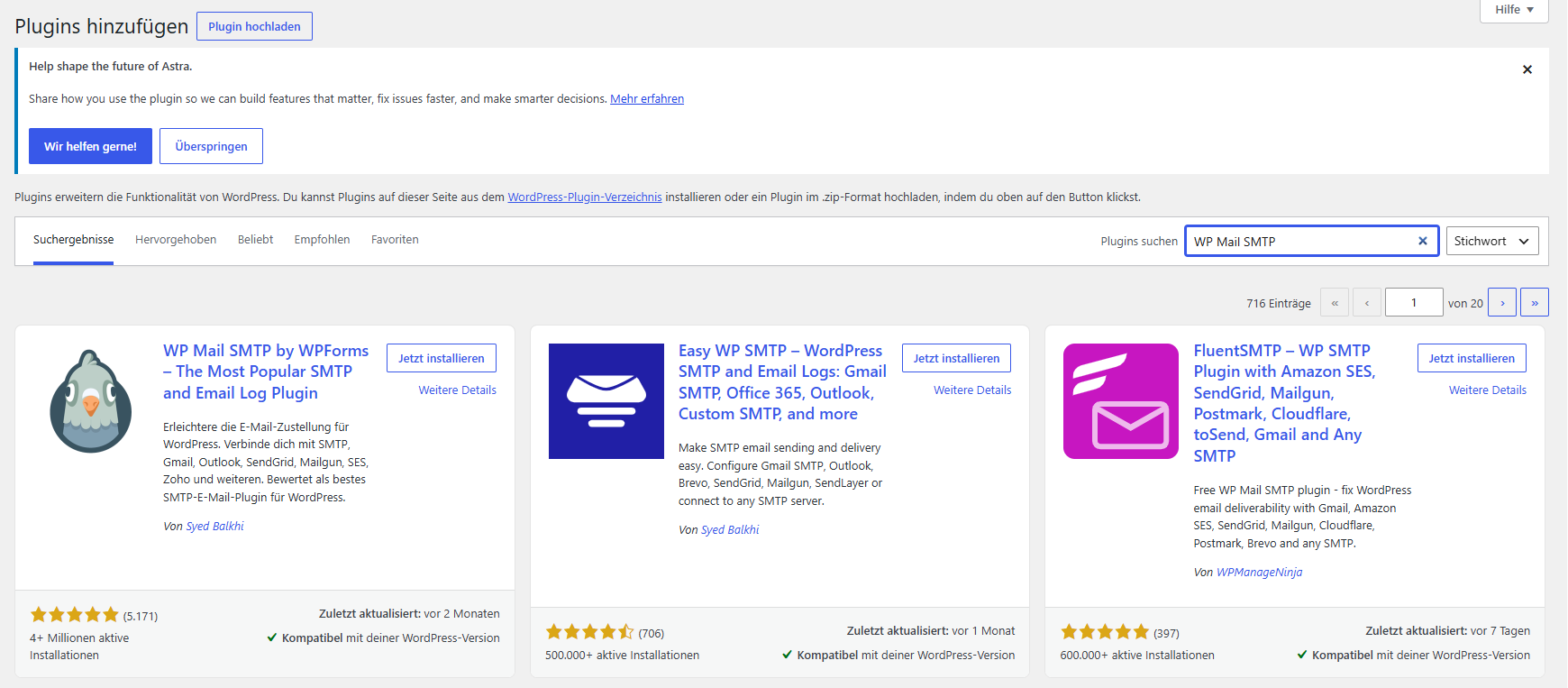Click the previous page arrow button

pos(1367,302)
